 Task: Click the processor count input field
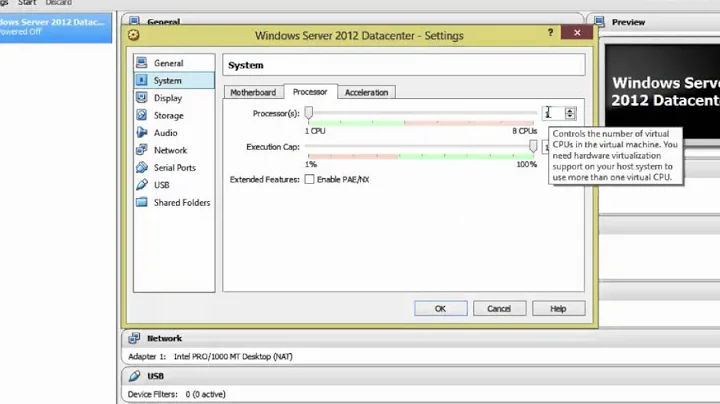(554, 113)
